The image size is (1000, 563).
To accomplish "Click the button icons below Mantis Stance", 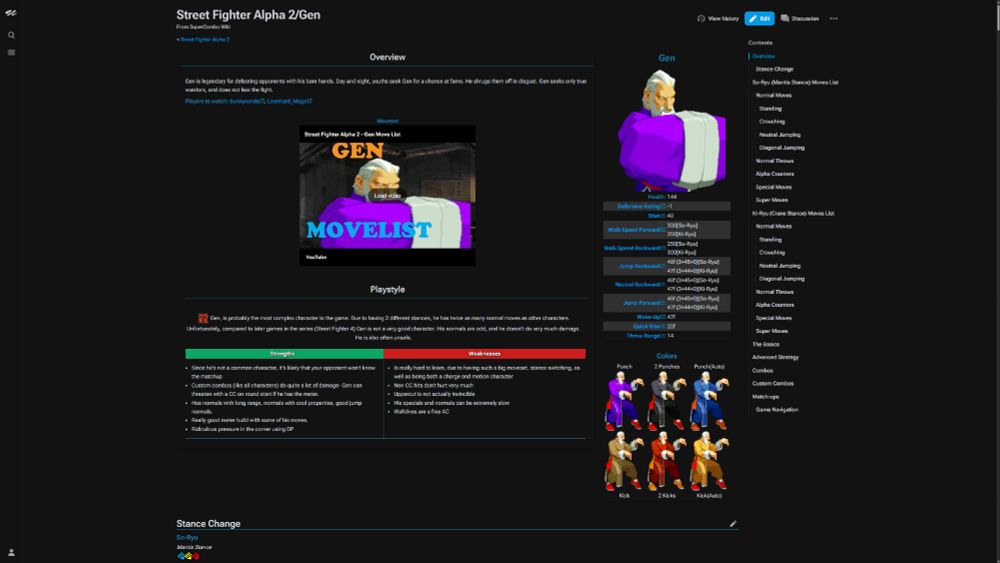I will (188, 556).
